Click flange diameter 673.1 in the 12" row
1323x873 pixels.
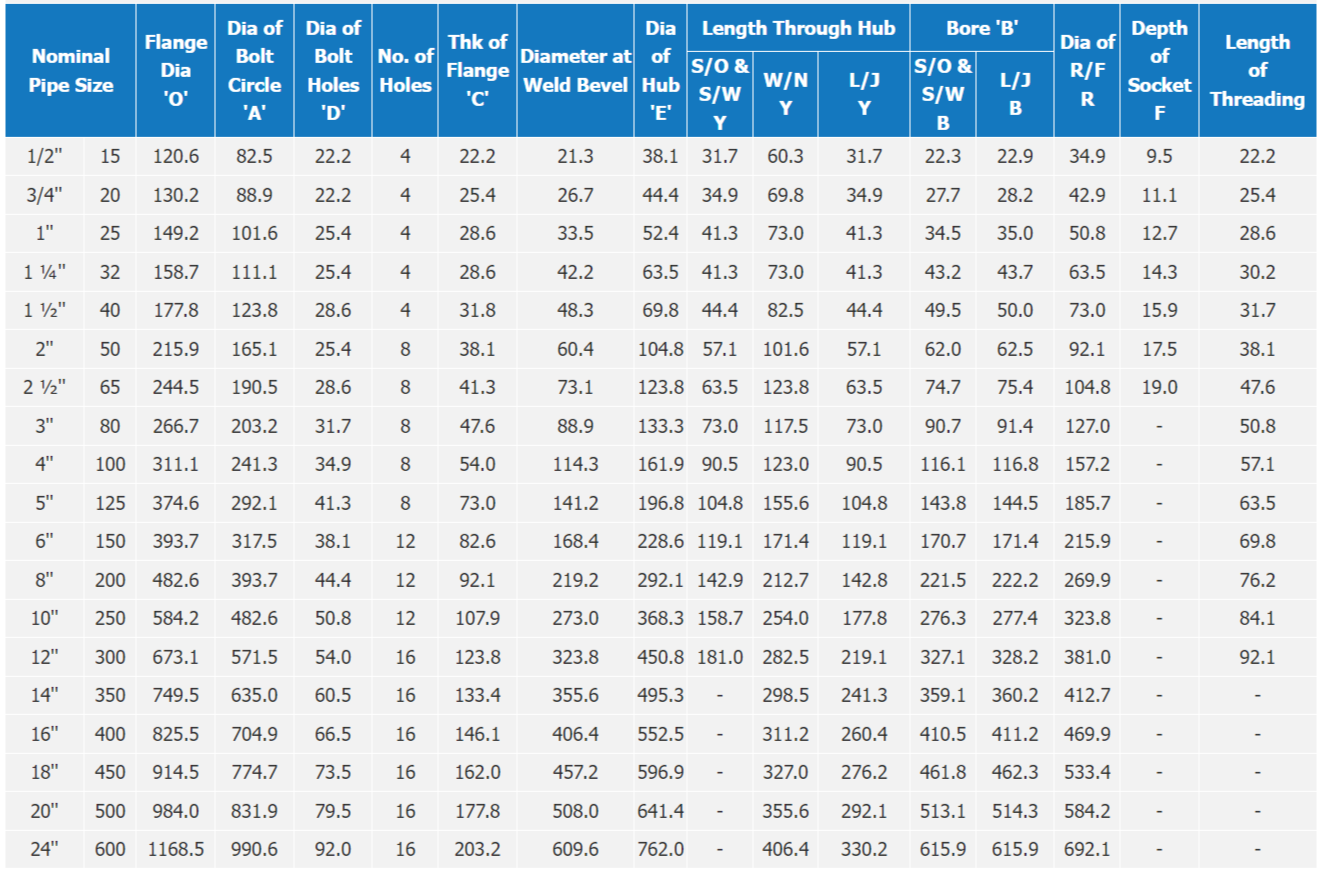pyautogui.click(x=176, y=657)
